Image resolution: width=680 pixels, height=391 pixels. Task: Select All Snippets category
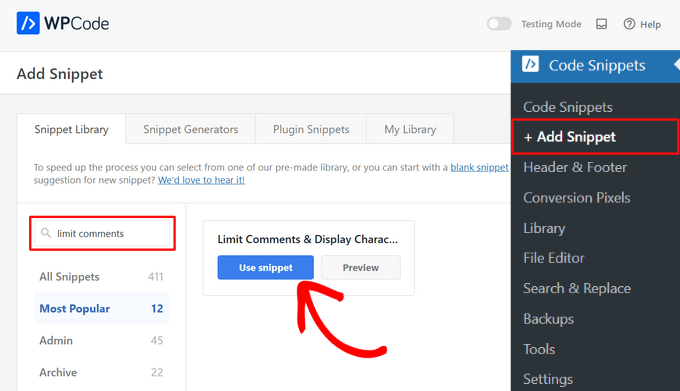click(x=101, y=277)
